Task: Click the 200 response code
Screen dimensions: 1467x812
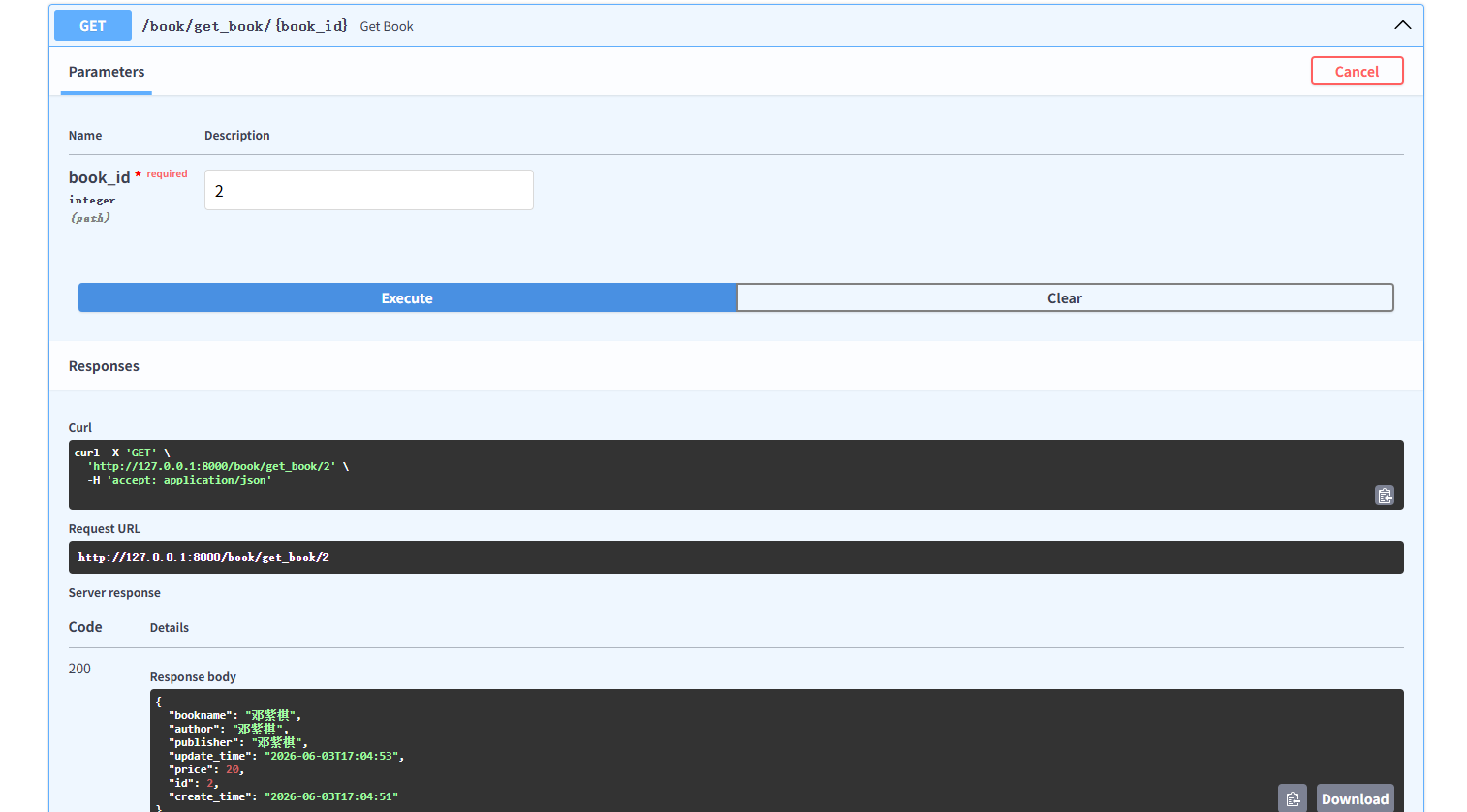Action: pos(79,669)
